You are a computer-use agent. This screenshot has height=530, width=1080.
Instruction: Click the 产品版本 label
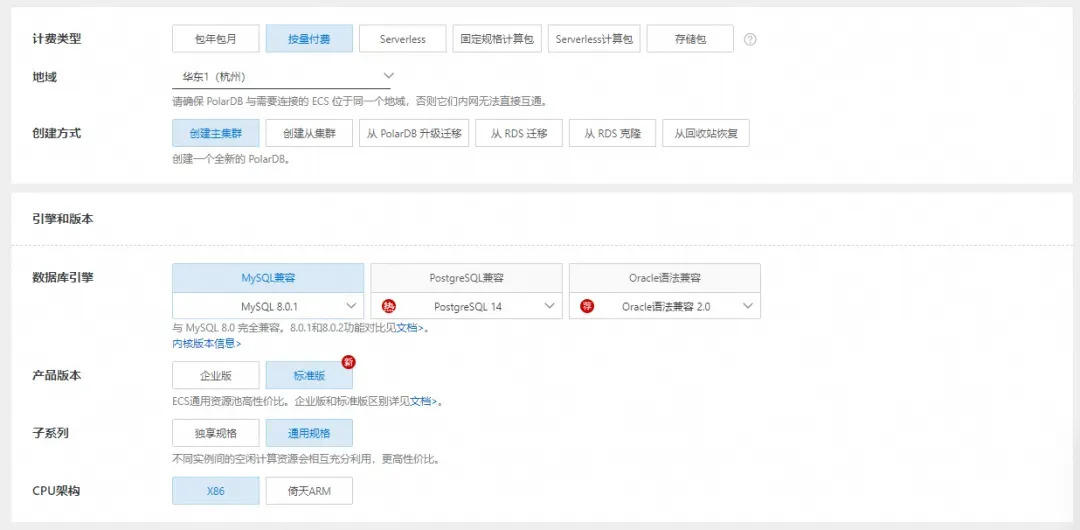(56, 376)
